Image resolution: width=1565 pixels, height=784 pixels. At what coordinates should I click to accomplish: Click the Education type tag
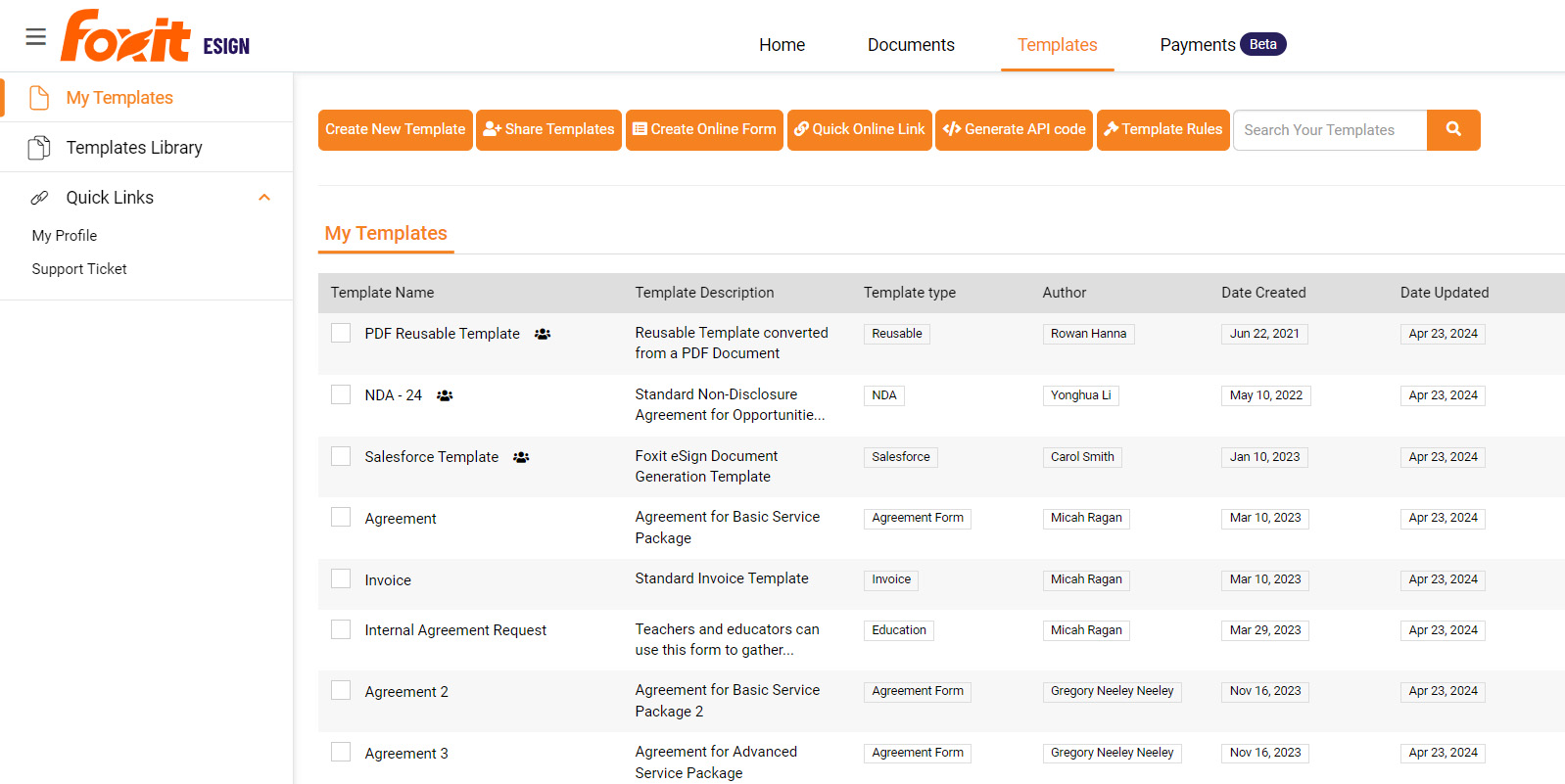(899, 630)
